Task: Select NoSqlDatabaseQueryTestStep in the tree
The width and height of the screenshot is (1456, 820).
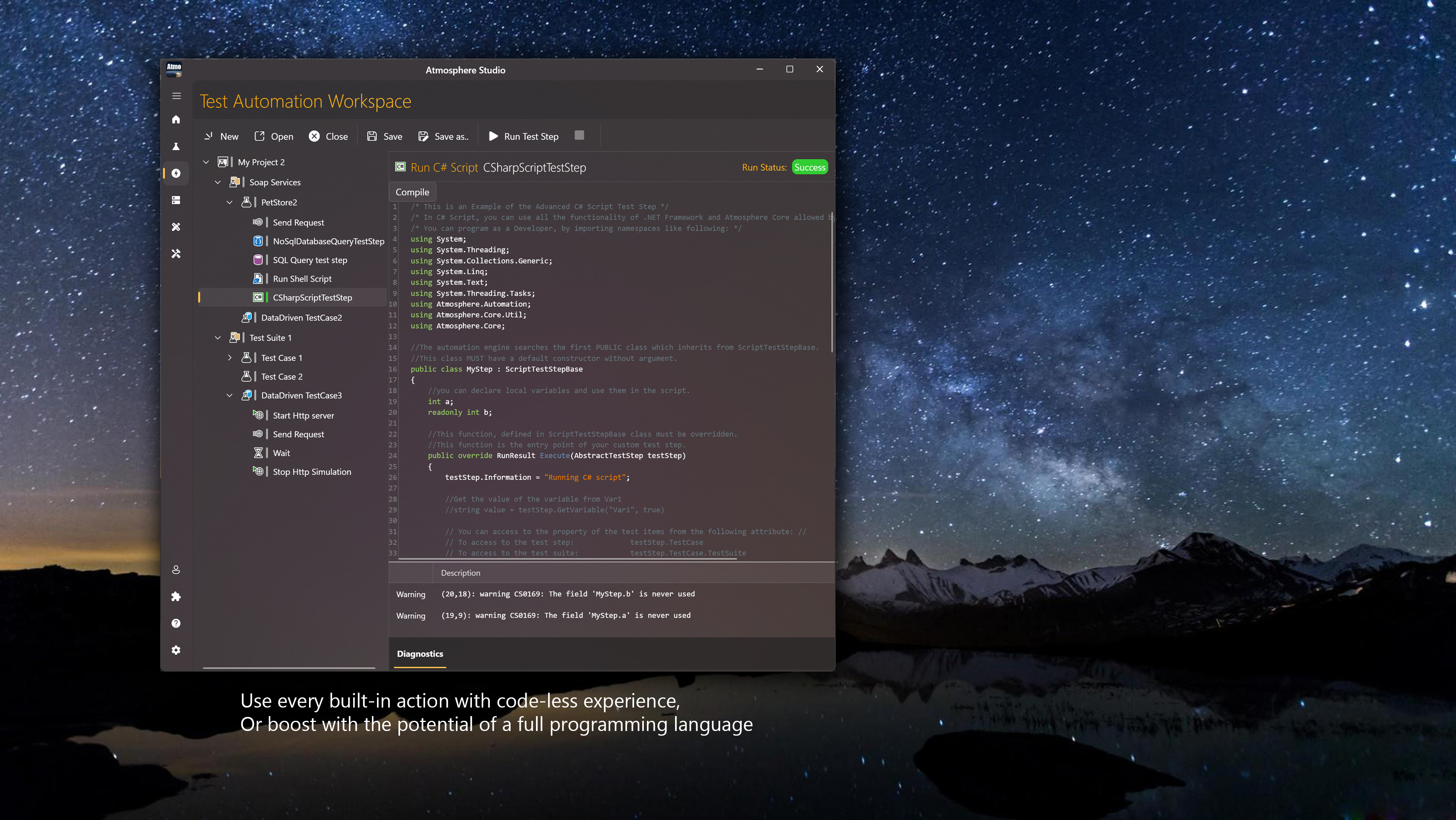Action: pos(328,241)
